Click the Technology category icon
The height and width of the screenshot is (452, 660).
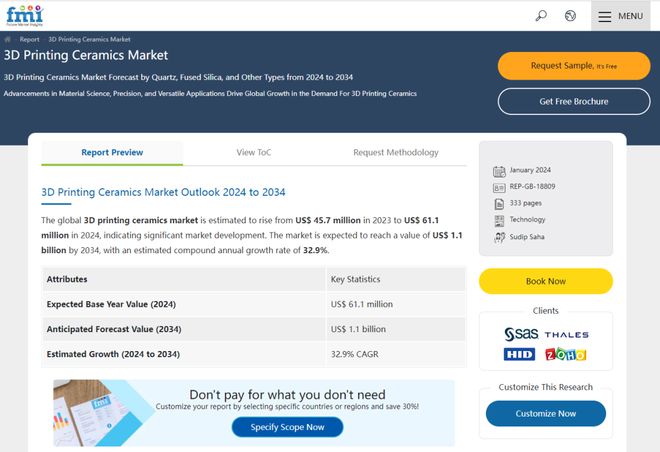(x=499, y=221)
